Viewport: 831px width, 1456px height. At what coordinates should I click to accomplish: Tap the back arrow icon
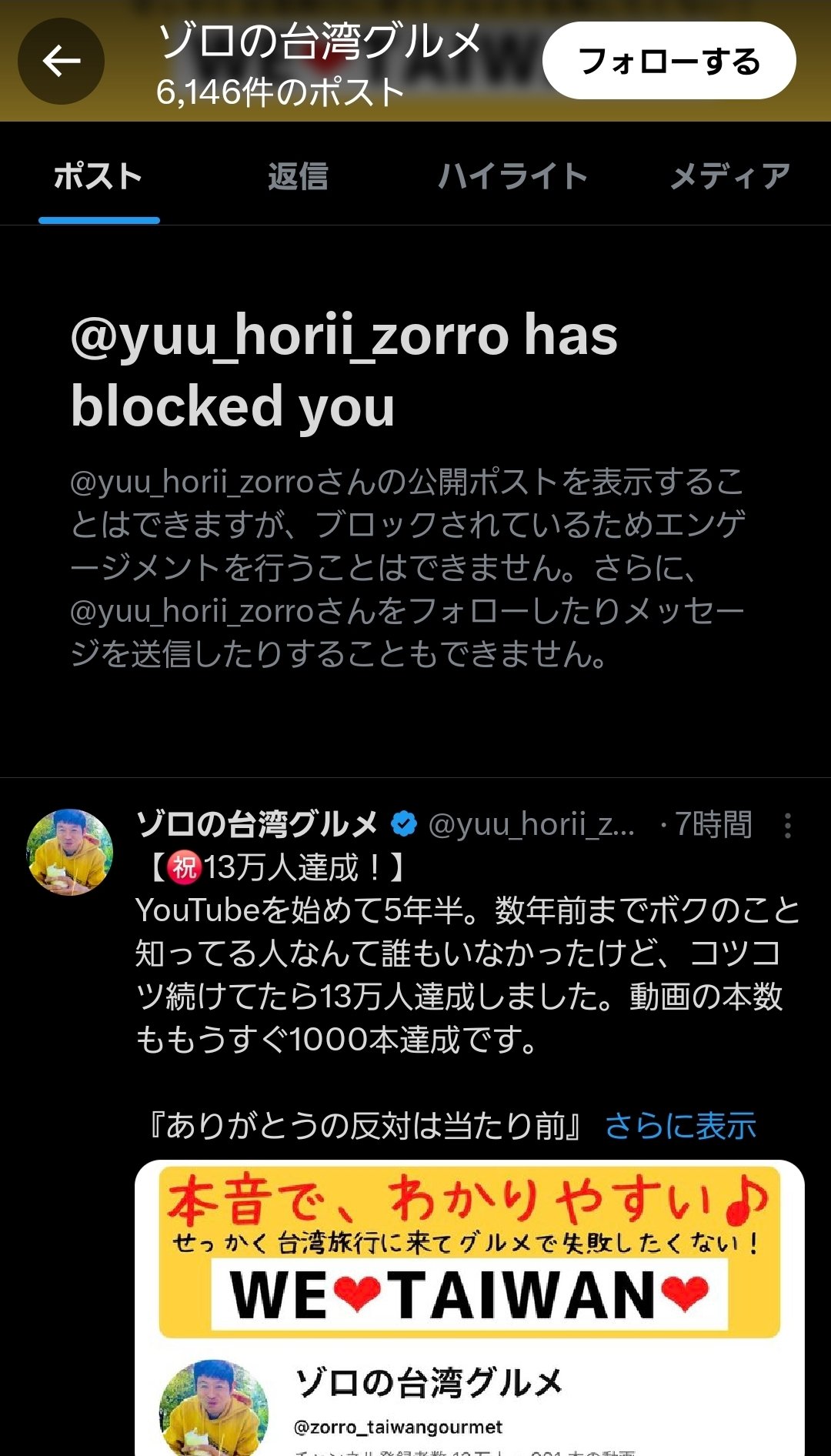point(62,62)
